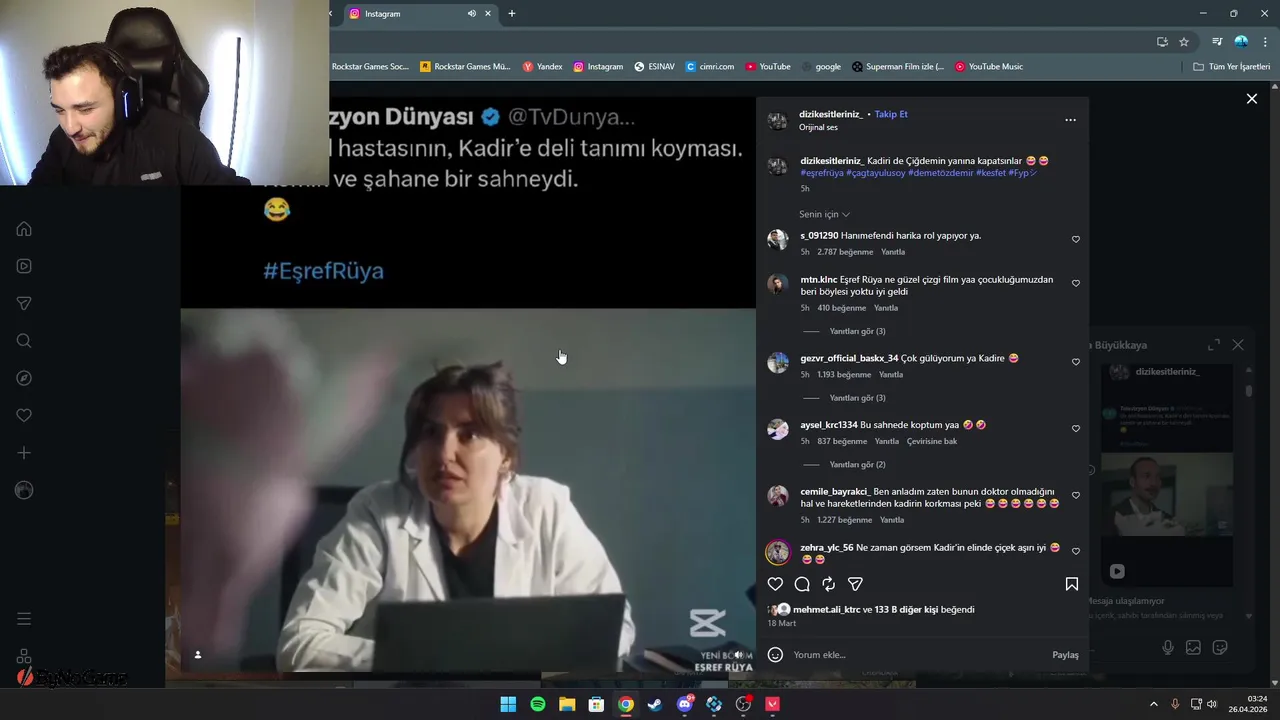Screen dimensions: 1280x720
Task: Bookmark this page with the star icon
Action: (x=1184, y=42)
